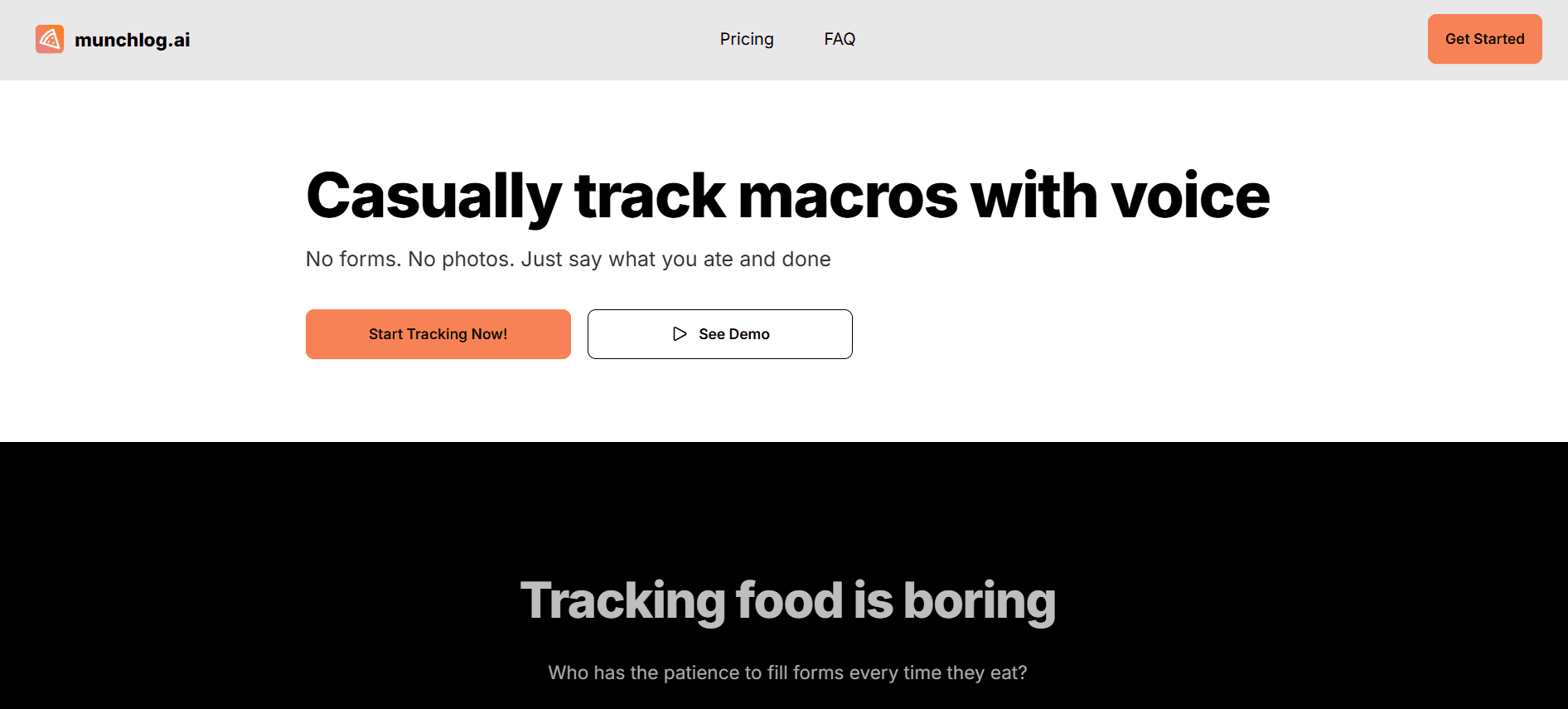Open the See Demo button label
1568x709 pixels.
(733, 333)
